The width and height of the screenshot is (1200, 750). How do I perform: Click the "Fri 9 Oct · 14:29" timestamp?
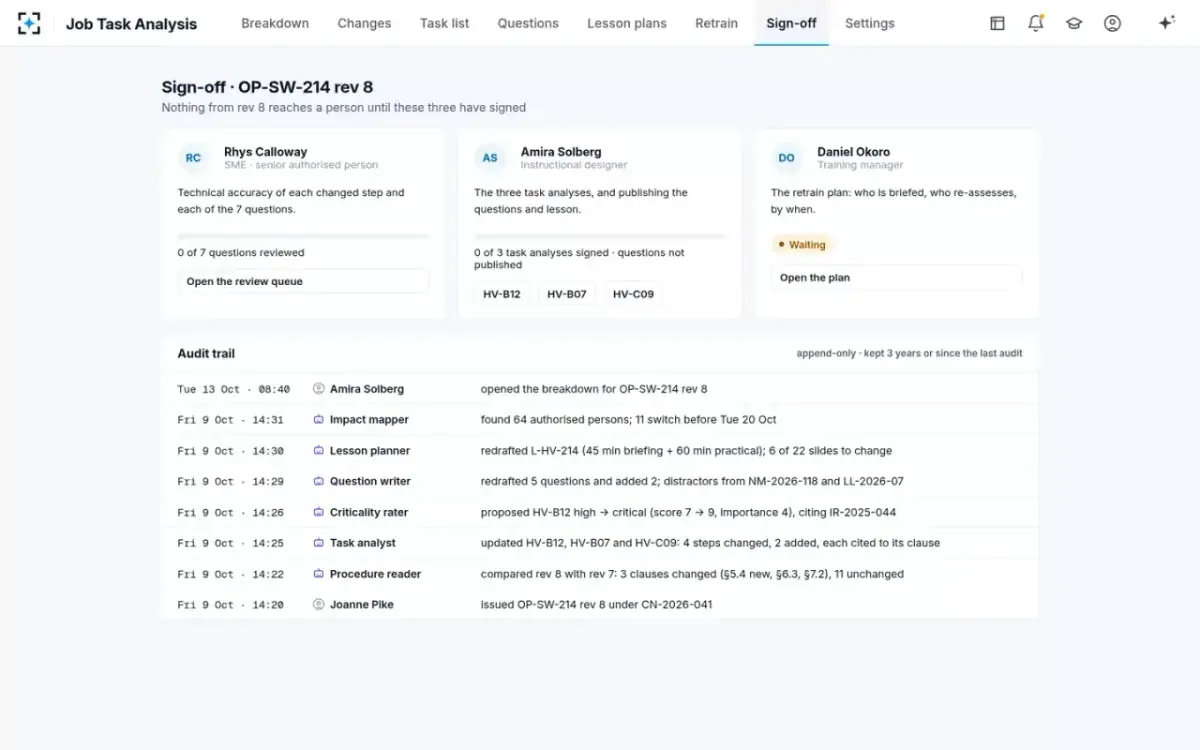[231, 481]
